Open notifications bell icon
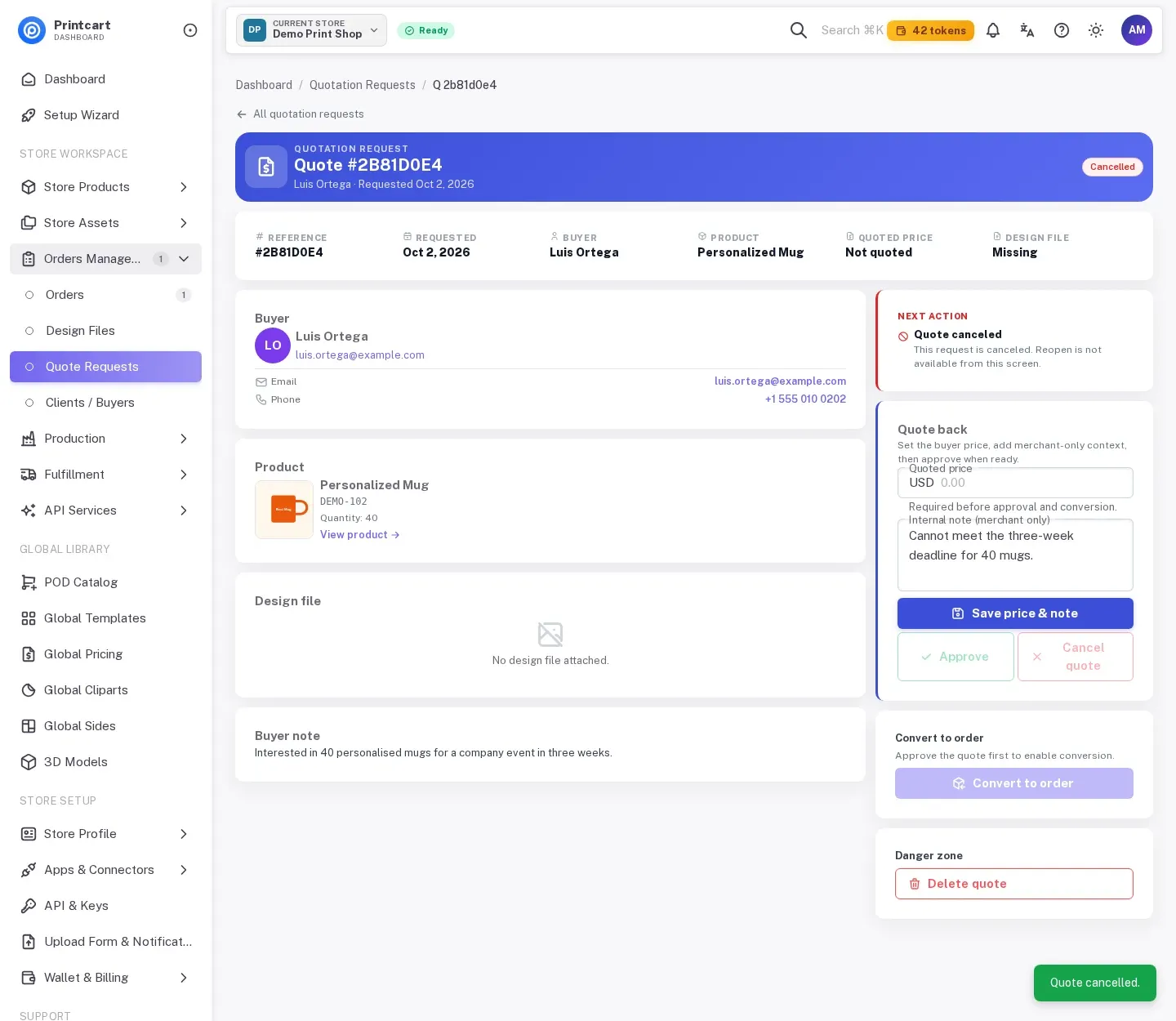This screenshot has height=1021, width=1176. point(993,30)
